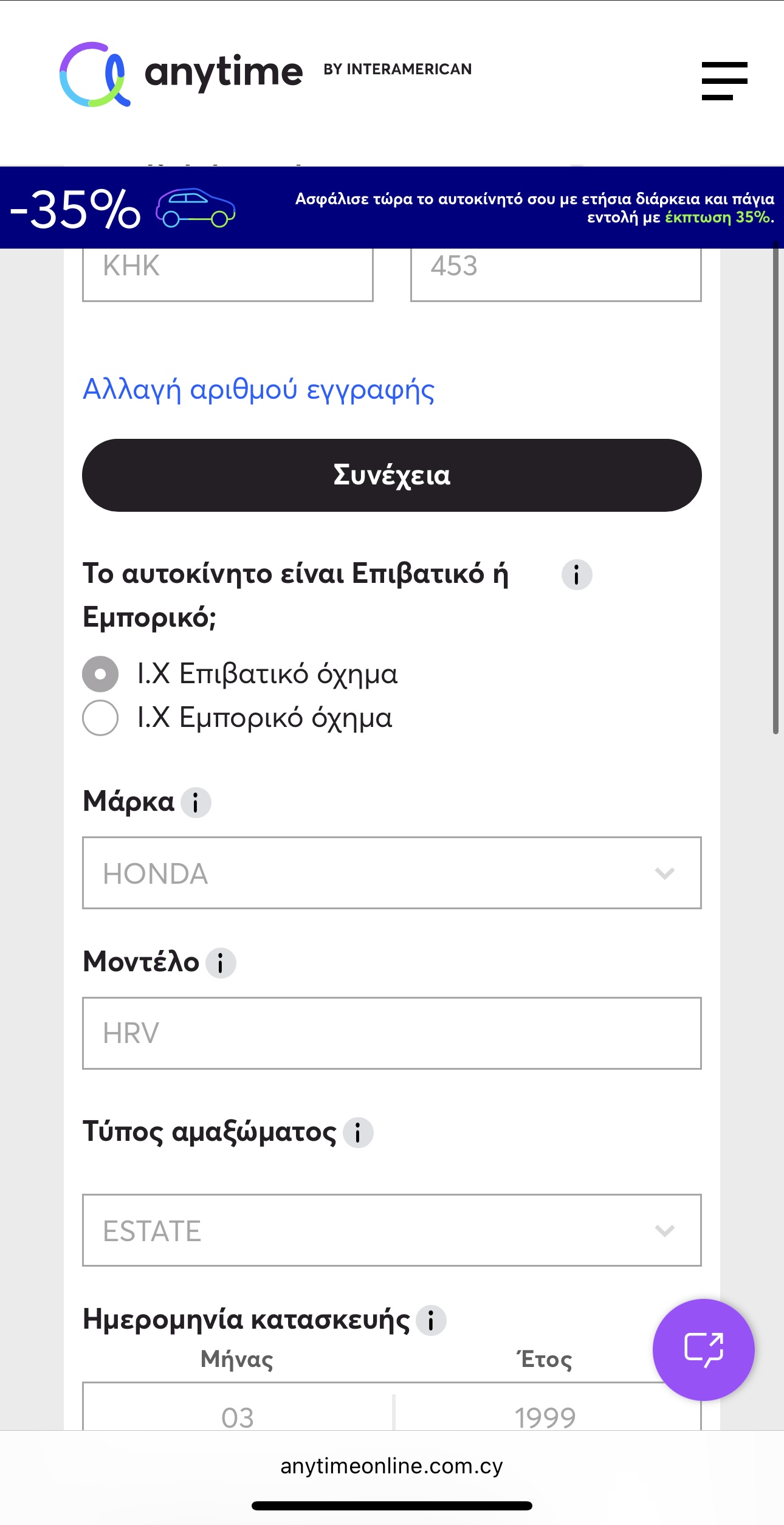Image resolution: width=784 pixels, height=1525 pixels.
Task: Tap the anytimeonline.com.cy address bar
Action: (391, 1466)
